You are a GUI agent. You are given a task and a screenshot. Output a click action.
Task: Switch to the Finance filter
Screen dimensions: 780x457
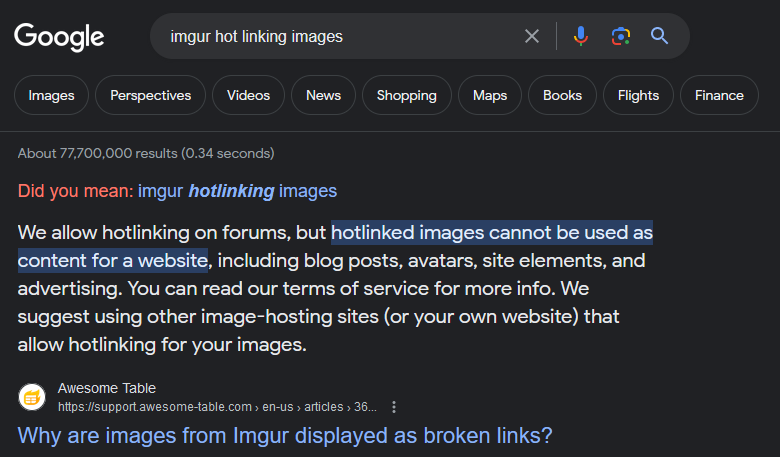click(719, 96)
